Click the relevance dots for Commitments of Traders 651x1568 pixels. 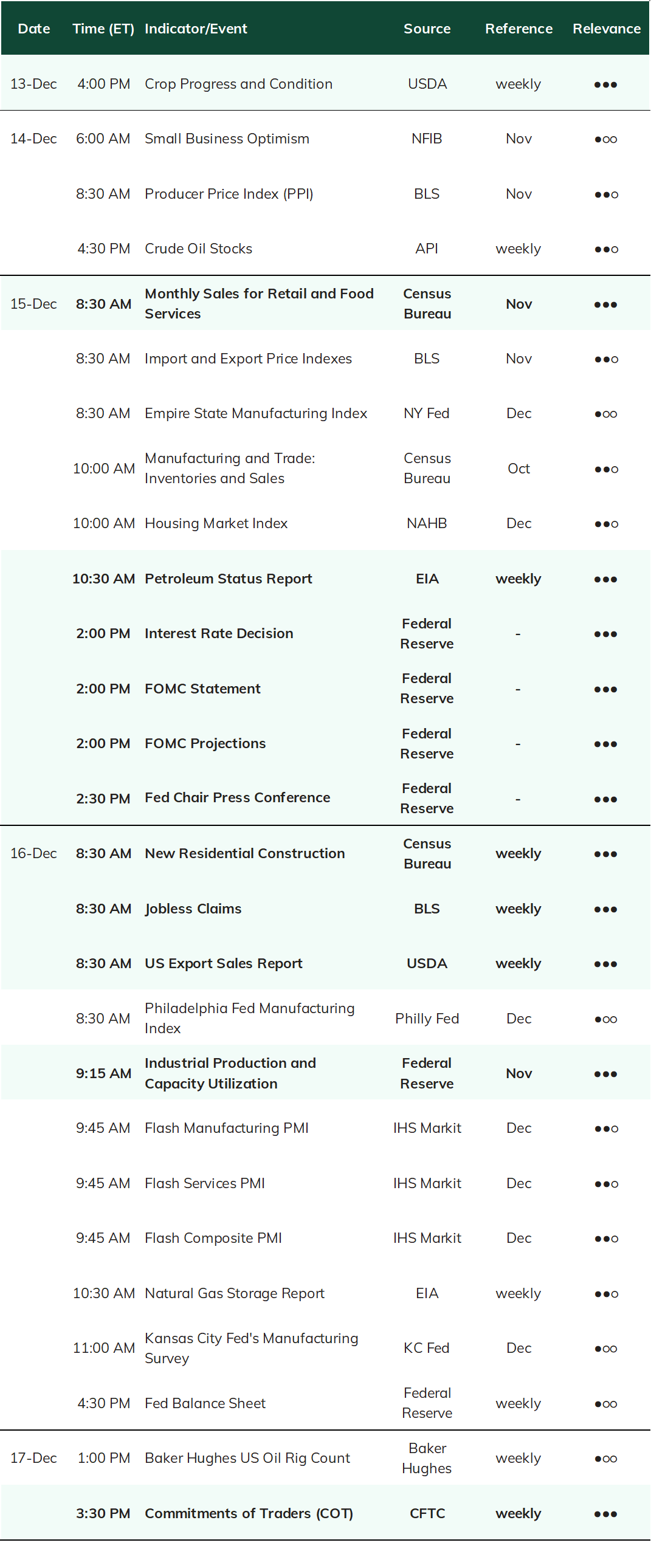point(605,1515)
